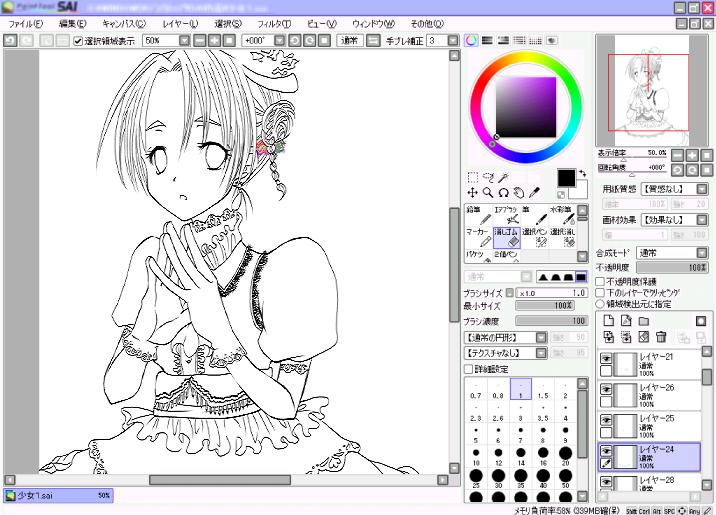The height and width of the screenshot is (515, 716).
Task: Select the マーカー marker tool
Action: 479,237
